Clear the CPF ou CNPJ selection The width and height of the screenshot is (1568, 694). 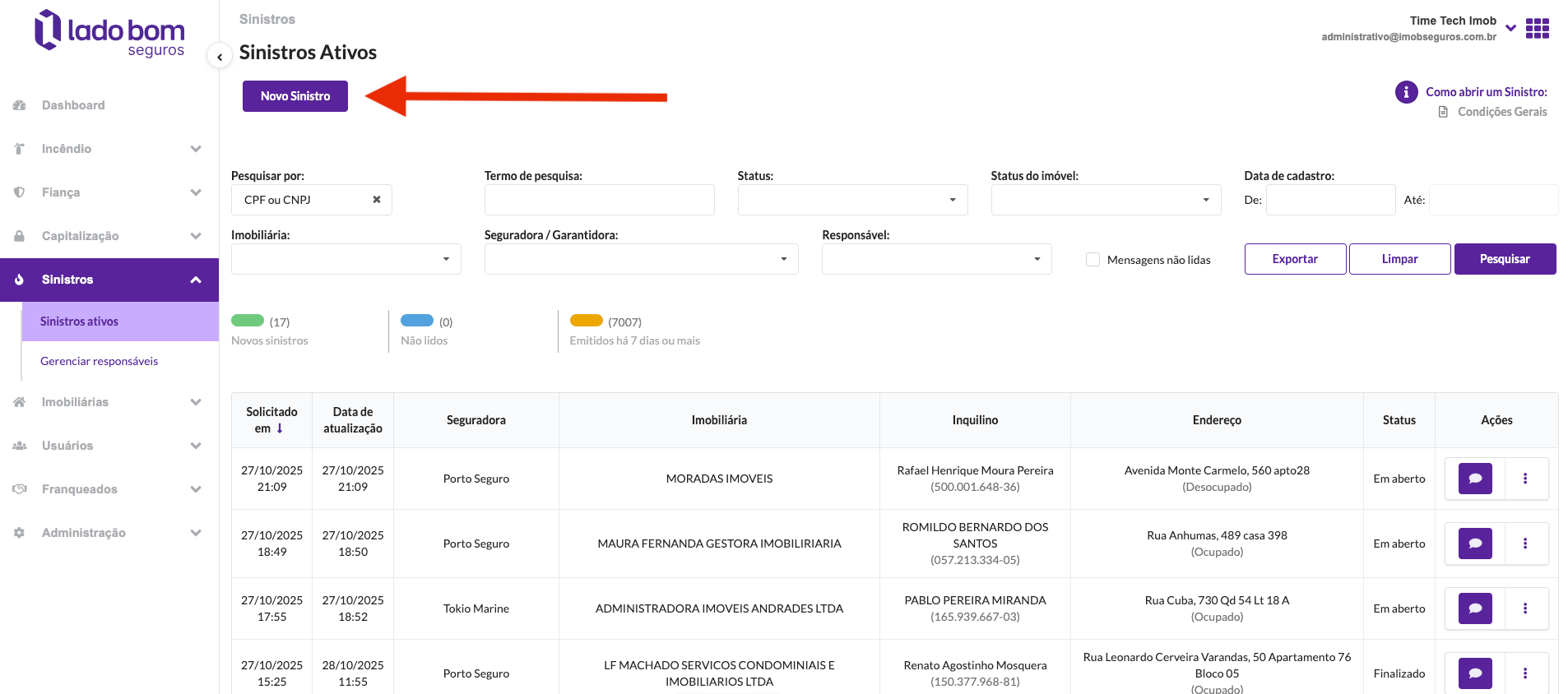(377, 200)
